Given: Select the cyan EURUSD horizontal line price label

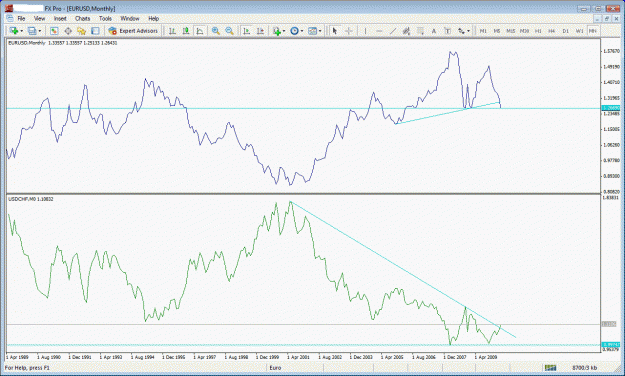Looking at the screenshot, I should (x=610, y=108).
